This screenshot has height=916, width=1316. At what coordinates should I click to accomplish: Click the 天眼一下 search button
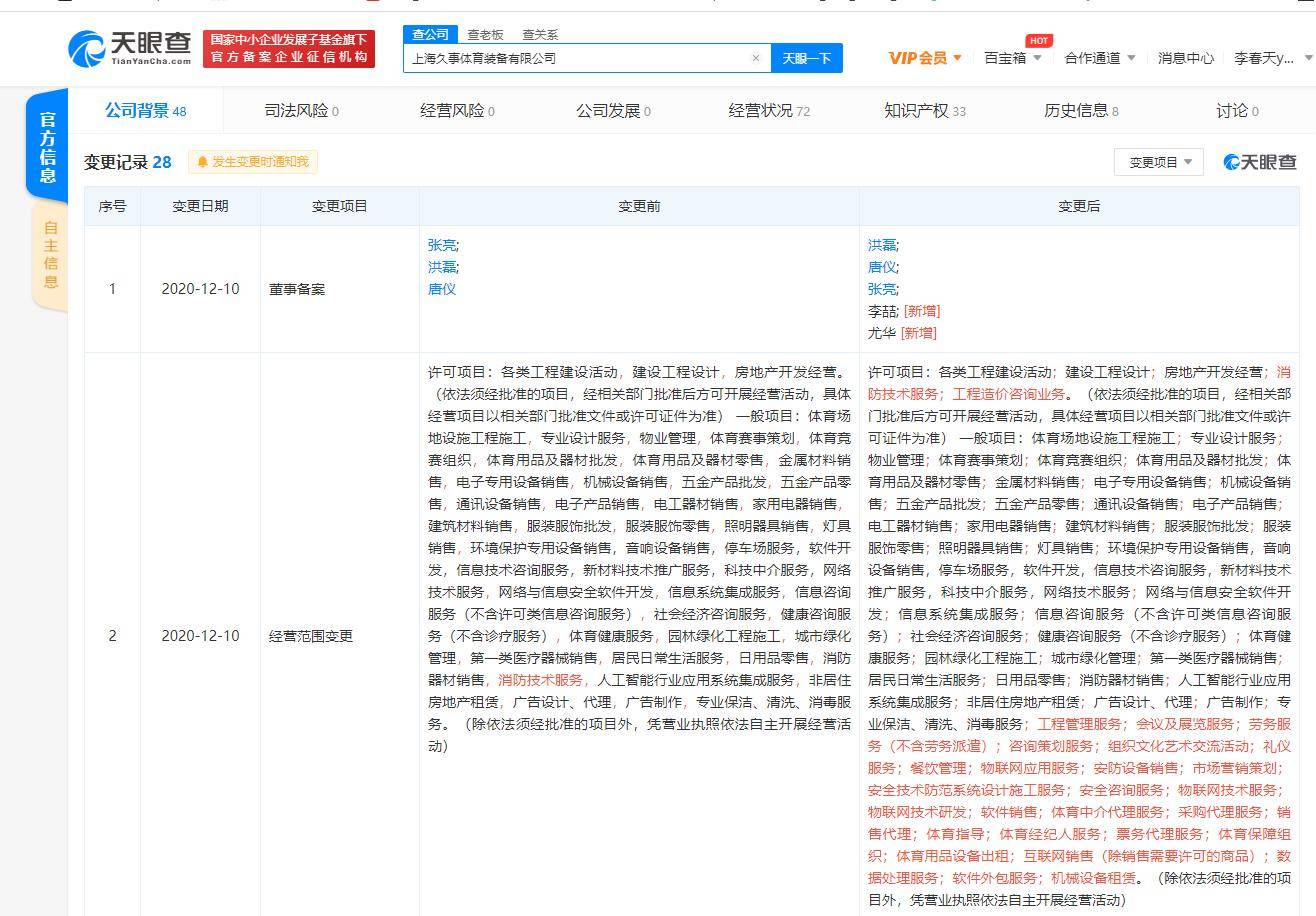pyautogui.click(x=808, y=58)
